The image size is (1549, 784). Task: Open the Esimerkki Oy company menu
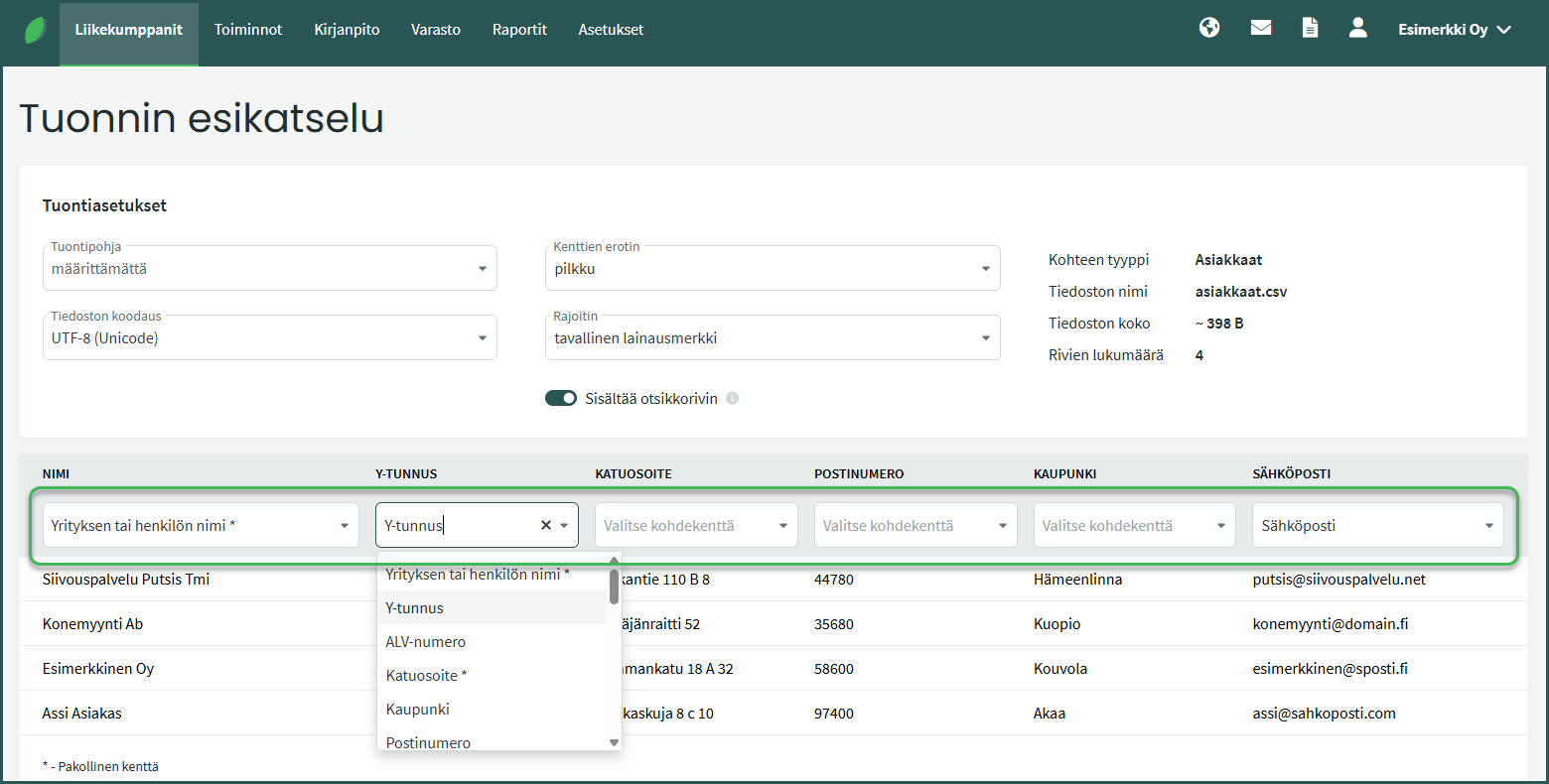[1454, 30]
